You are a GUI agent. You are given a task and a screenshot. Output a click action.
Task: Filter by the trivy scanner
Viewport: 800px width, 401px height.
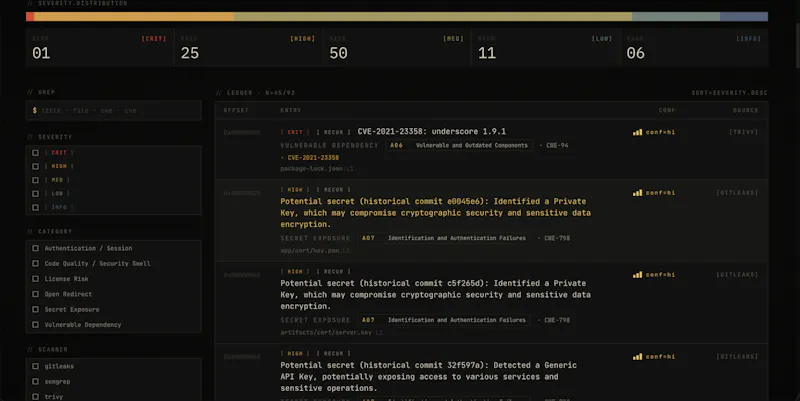coord(35,397)
